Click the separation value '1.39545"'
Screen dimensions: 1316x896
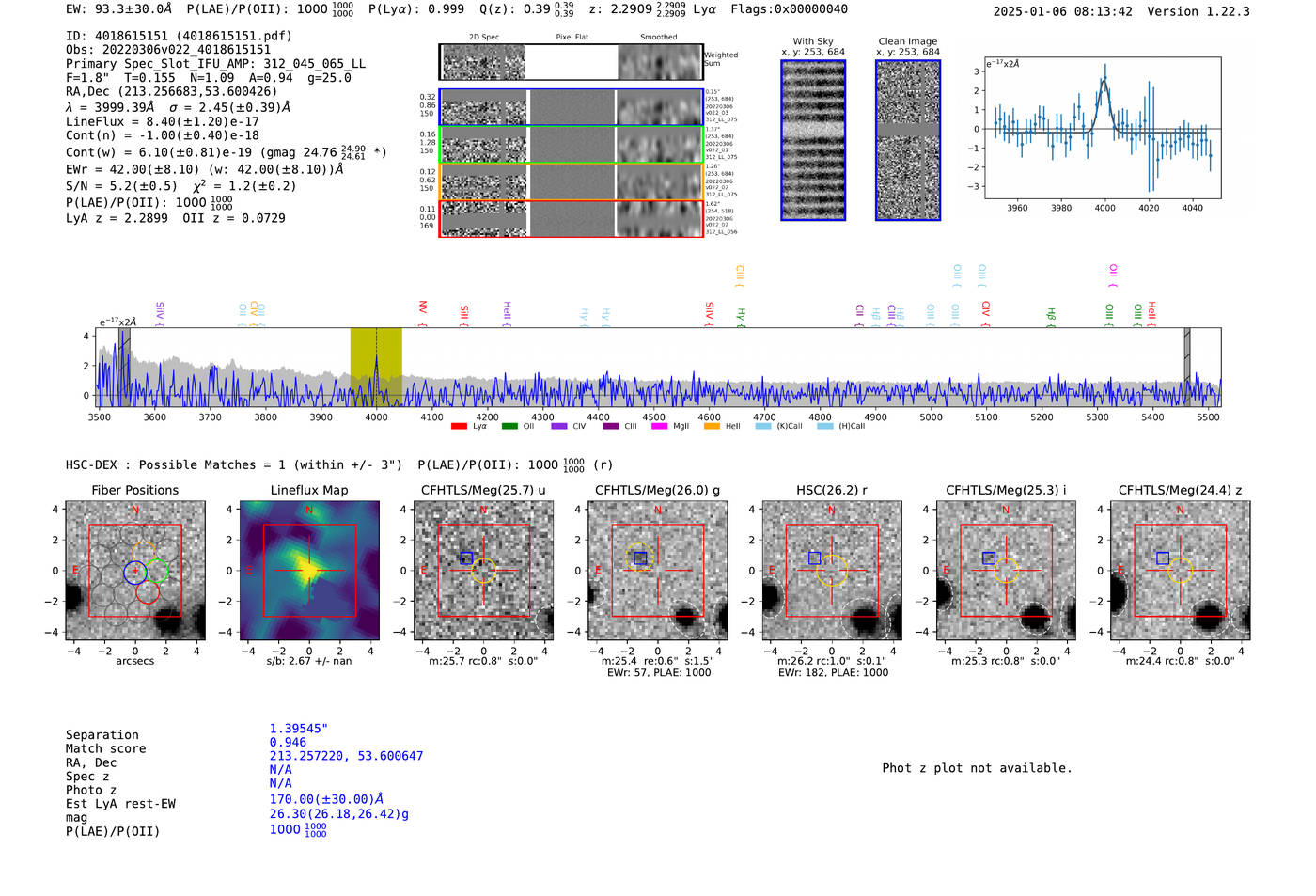pyautogui.click(x=299, y=729)
